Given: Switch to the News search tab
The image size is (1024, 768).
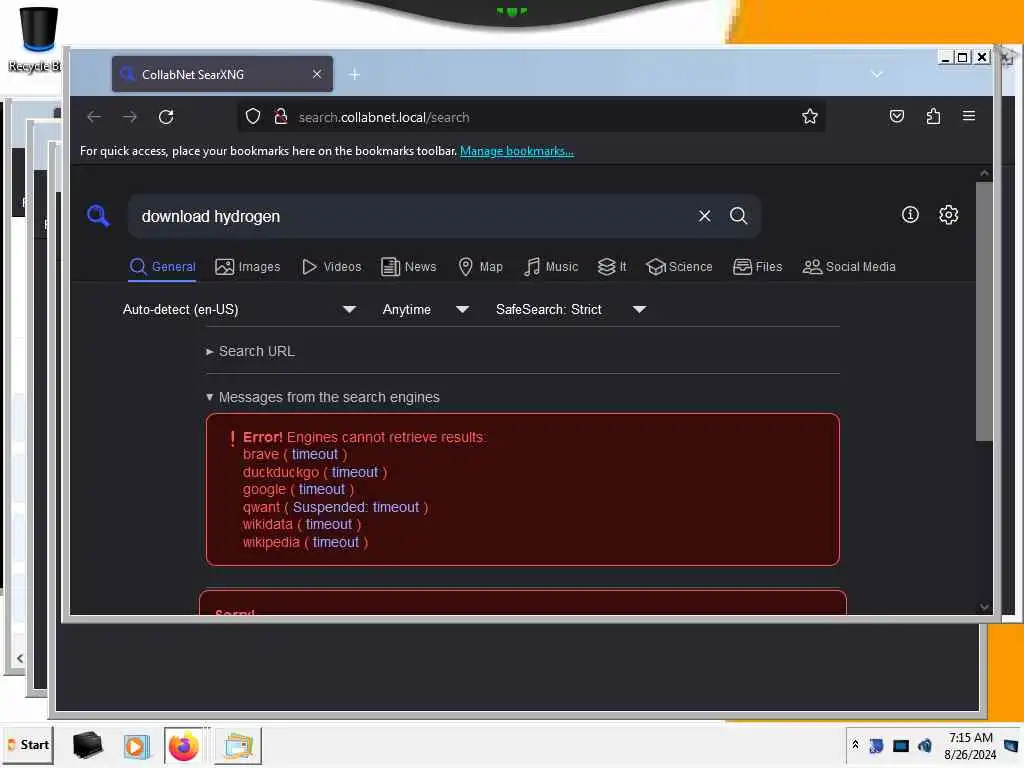Looking at the screenshot, I should (x=408, y=266).
